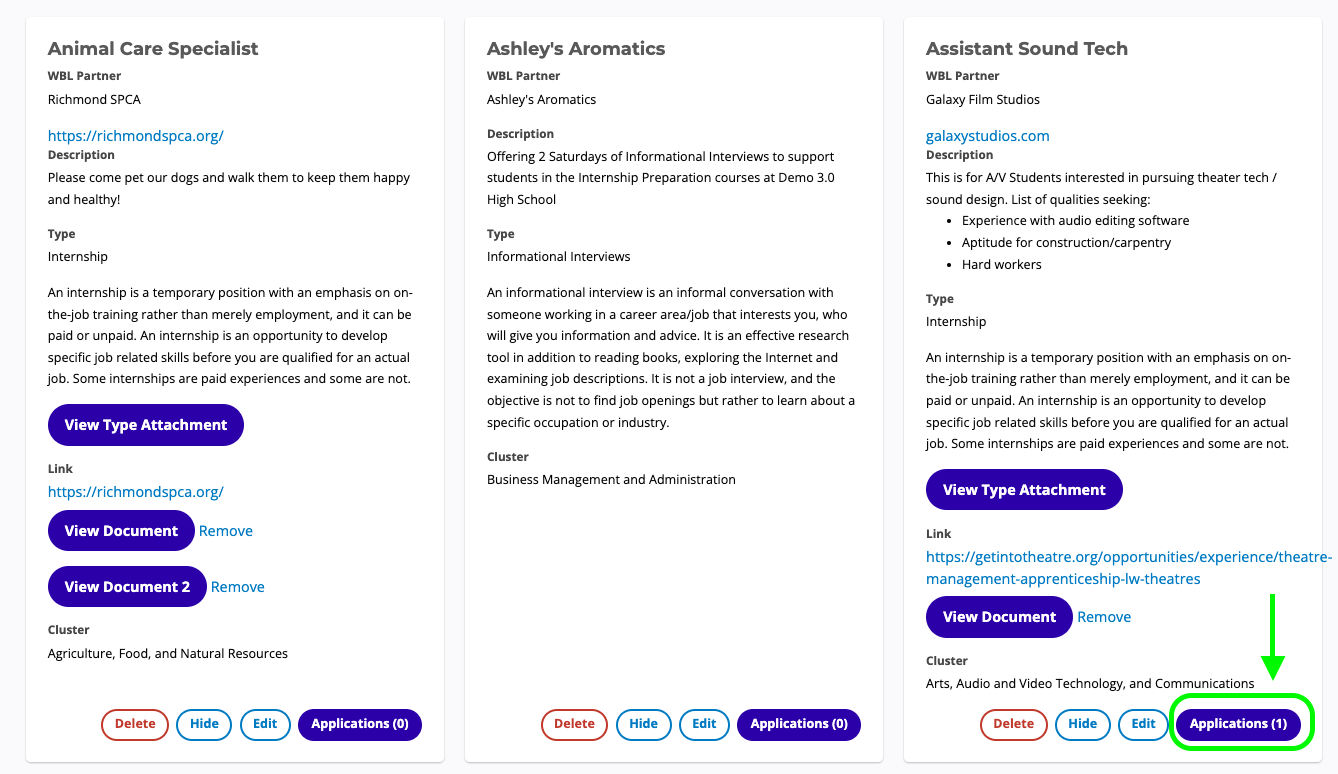Edit the Ashley's Aromatics opportunity

pos(704,724)
